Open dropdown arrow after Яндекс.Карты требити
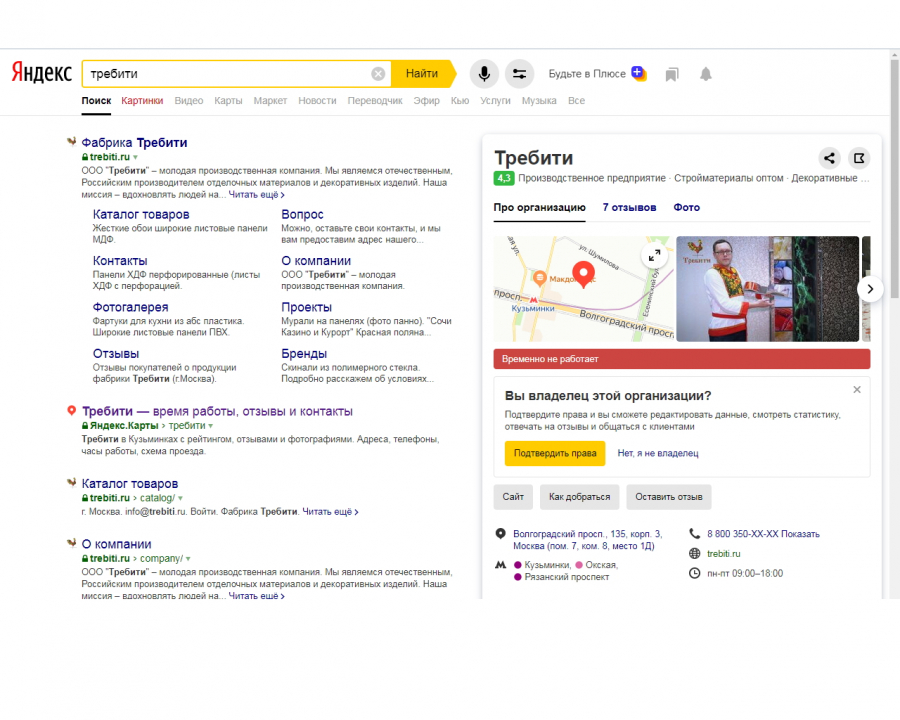The image size is (900, 720). point(211,426)
